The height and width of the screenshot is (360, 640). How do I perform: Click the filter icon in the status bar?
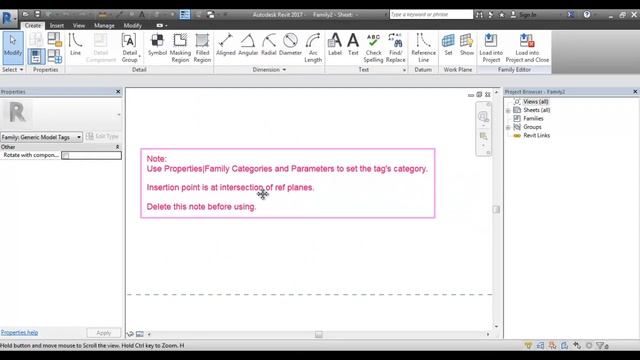[600, 346]
